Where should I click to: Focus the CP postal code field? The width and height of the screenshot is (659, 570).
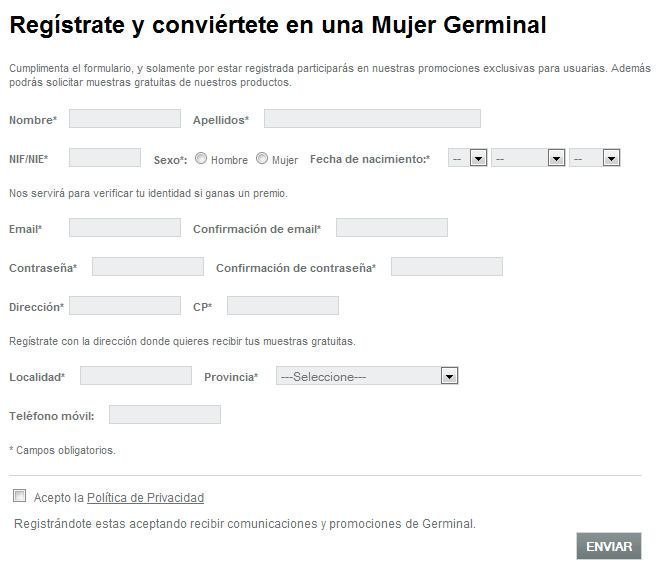click(283, 306)
